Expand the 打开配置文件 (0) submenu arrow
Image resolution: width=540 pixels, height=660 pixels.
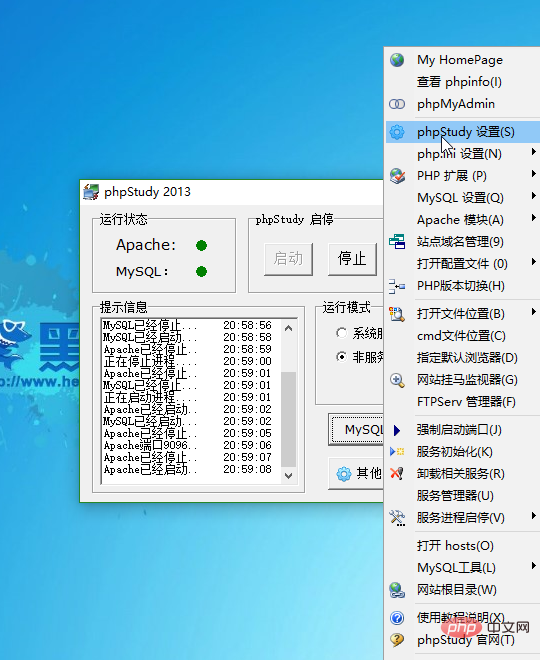coord(533,261)
